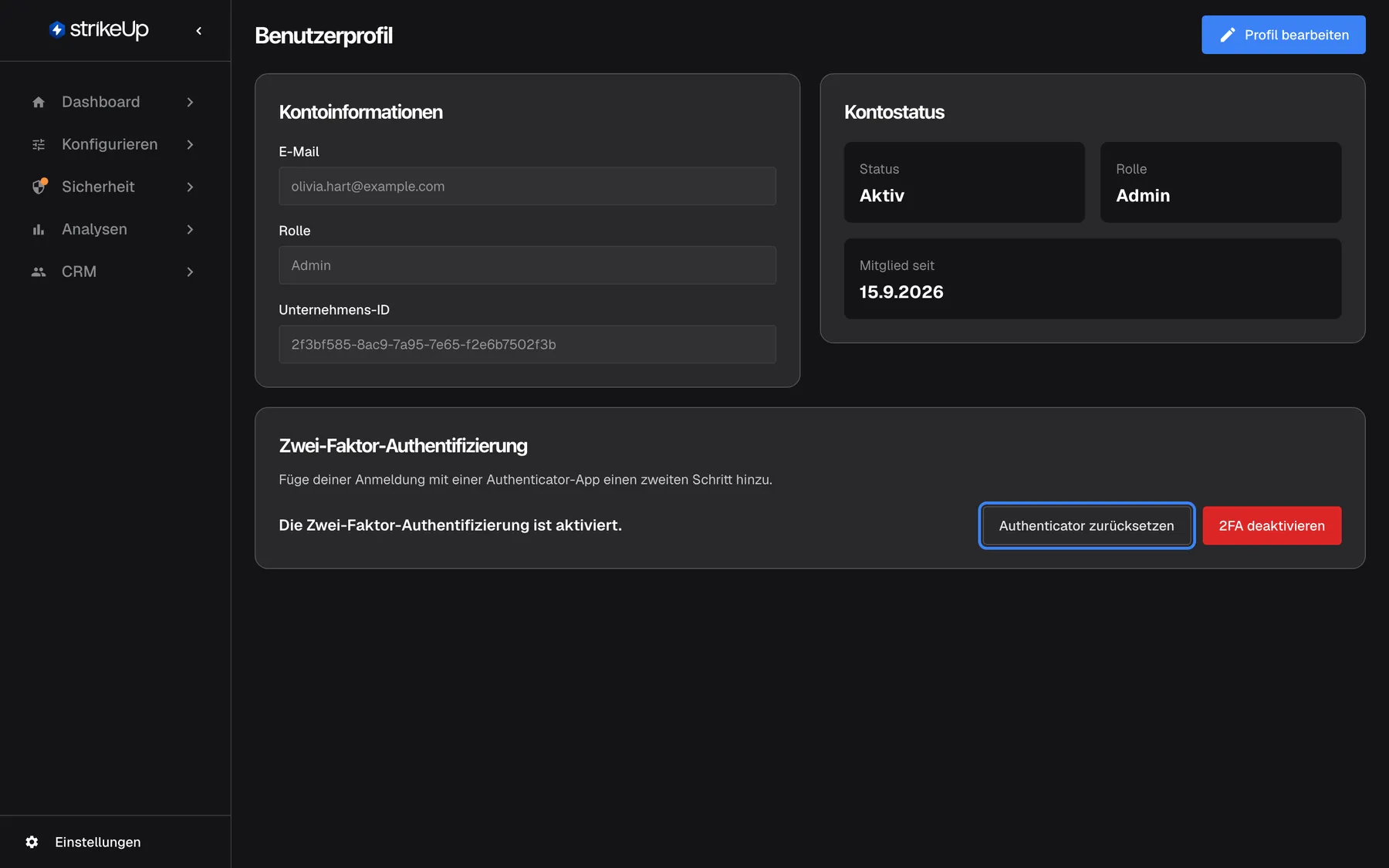Open the Konfigurieren menu item
Image resolution: width=1389 pixels, height=868 pixels.
pos(114,144)
